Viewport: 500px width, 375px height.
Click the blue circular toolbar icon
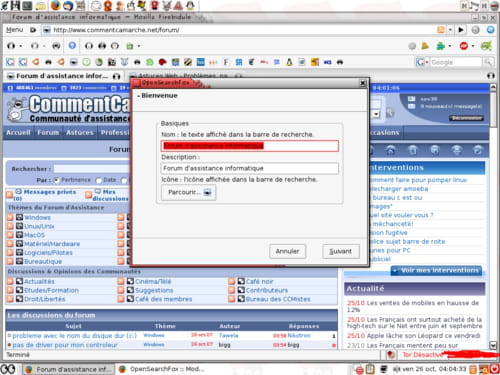coord(72,46)
